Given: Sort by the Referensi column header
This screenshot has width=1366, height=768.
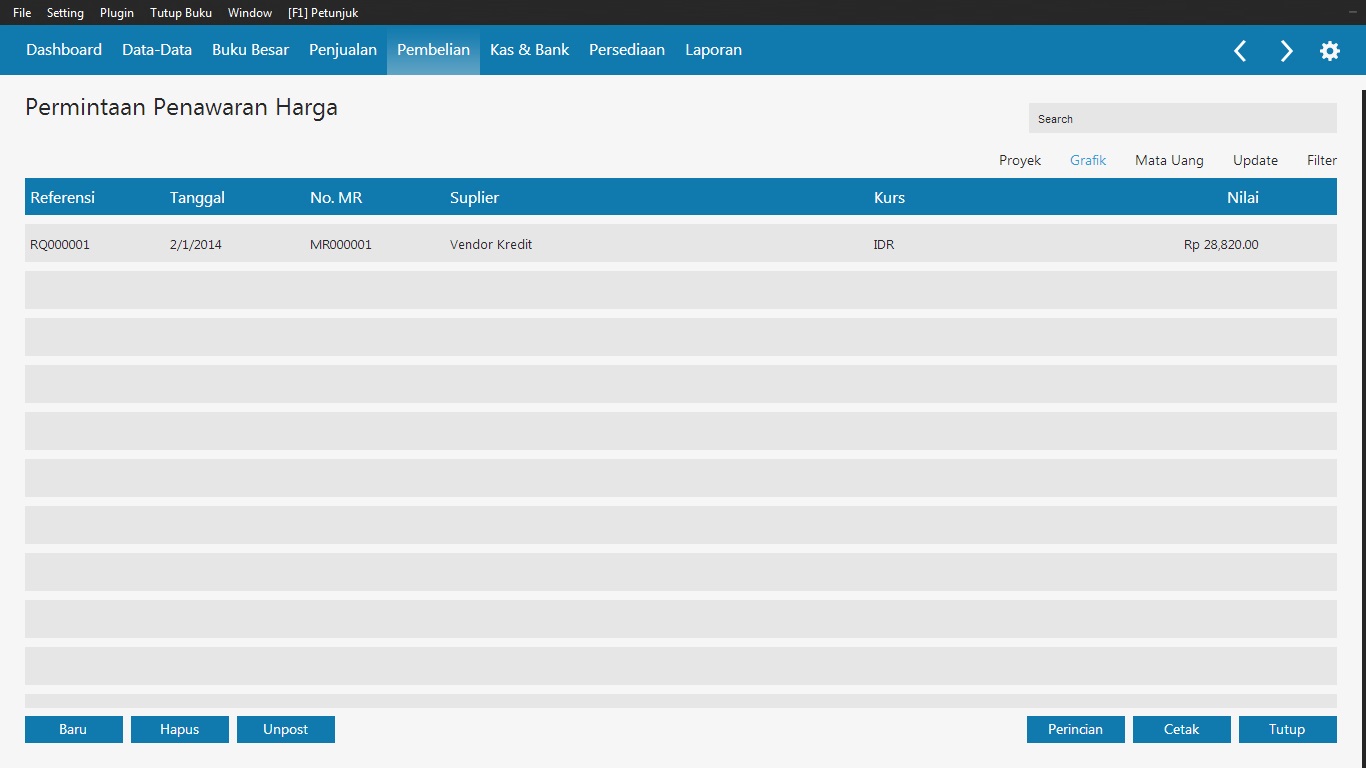Looking at the screenshot, I should click(63, 197).
